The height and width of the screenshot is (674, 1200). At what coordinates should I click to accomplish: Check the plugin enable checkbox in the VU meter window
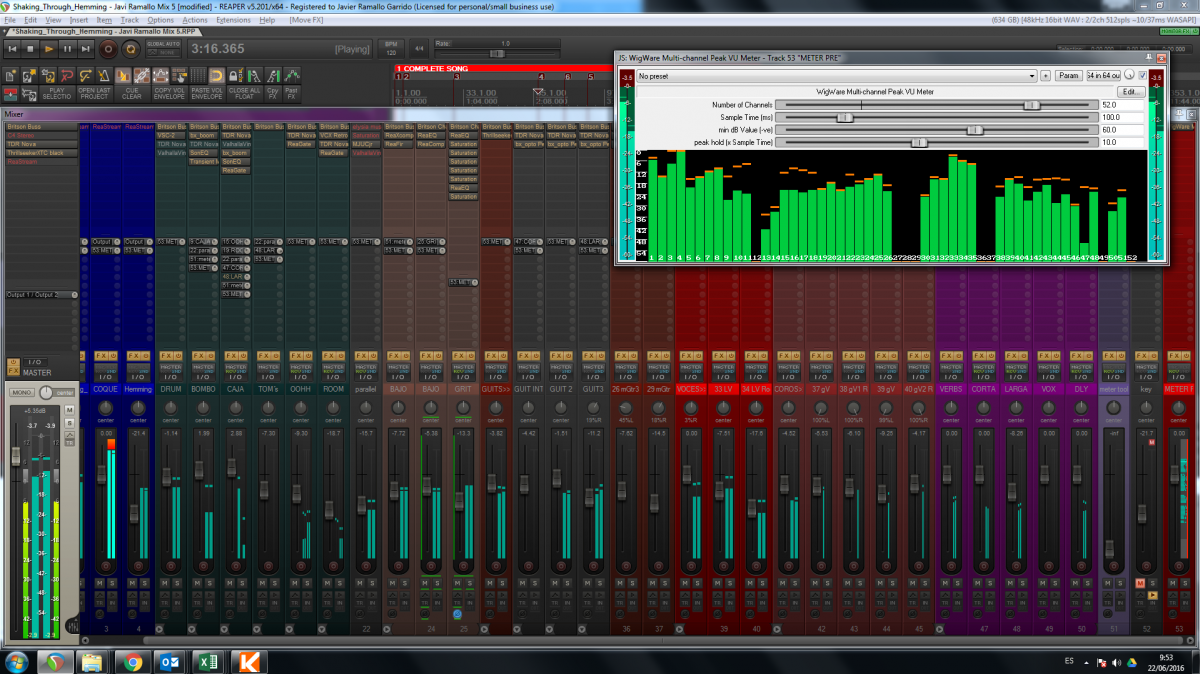pos(1142,75)
